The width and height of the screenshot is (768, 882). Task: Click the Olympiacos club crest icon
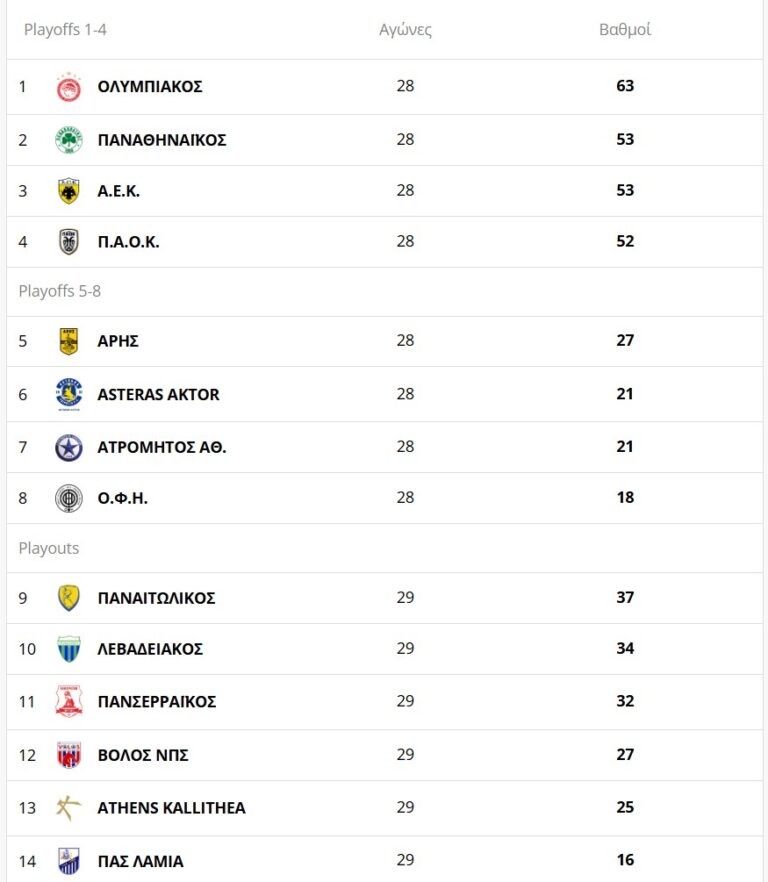[x=69, y=87]
